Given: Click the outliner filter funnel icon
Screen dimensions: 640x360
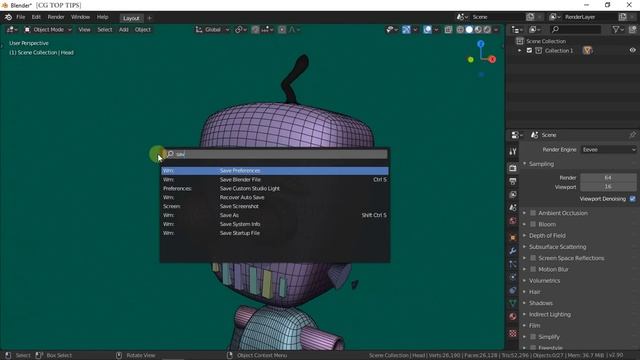Looking at the screenshot, I should tap(617, 29).
